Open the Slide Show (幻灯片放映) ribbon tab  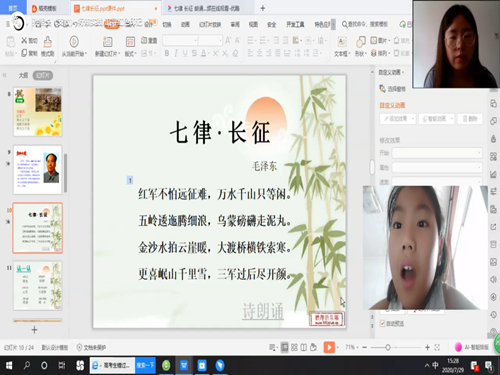coord(210,24)
